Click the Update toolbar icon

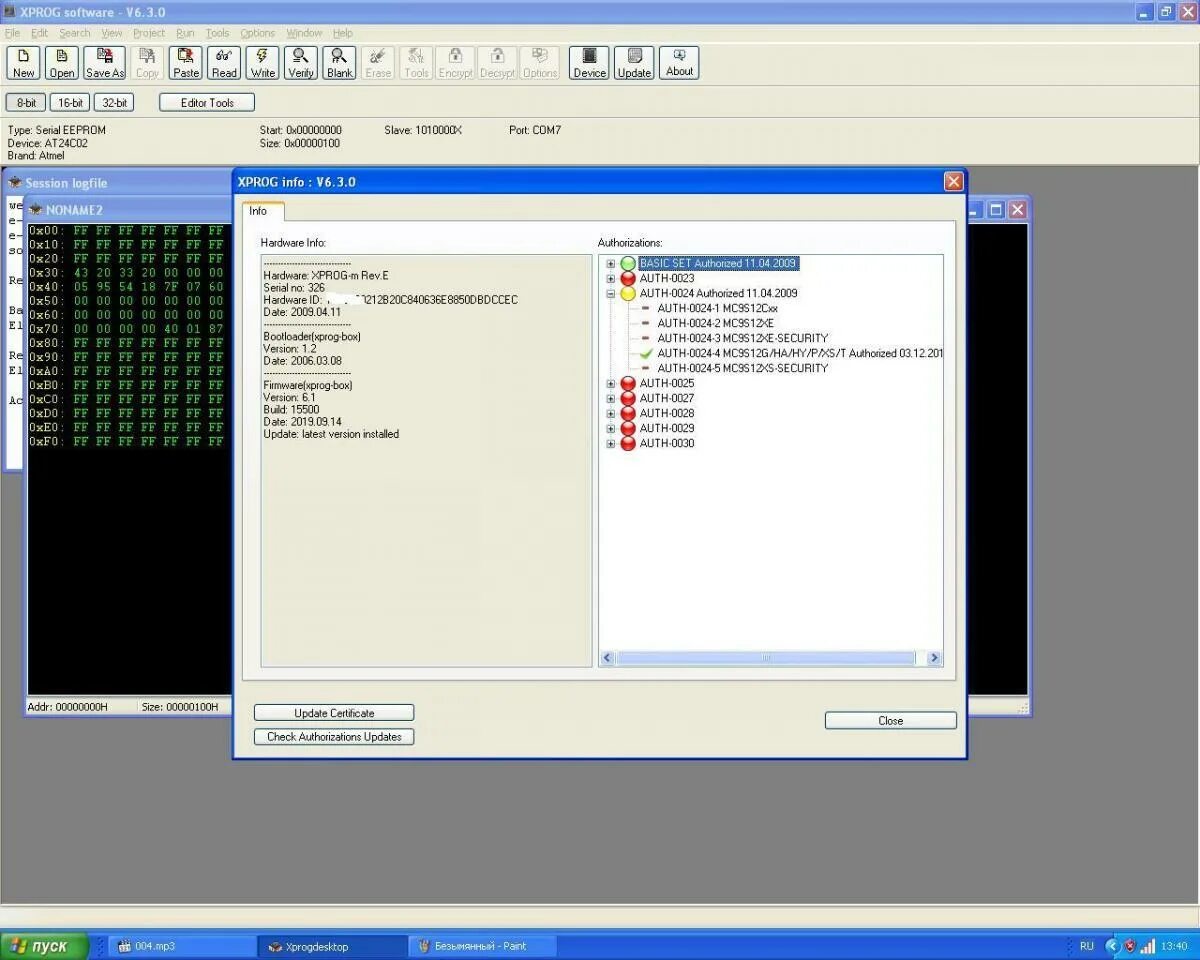tap(634, 63)
